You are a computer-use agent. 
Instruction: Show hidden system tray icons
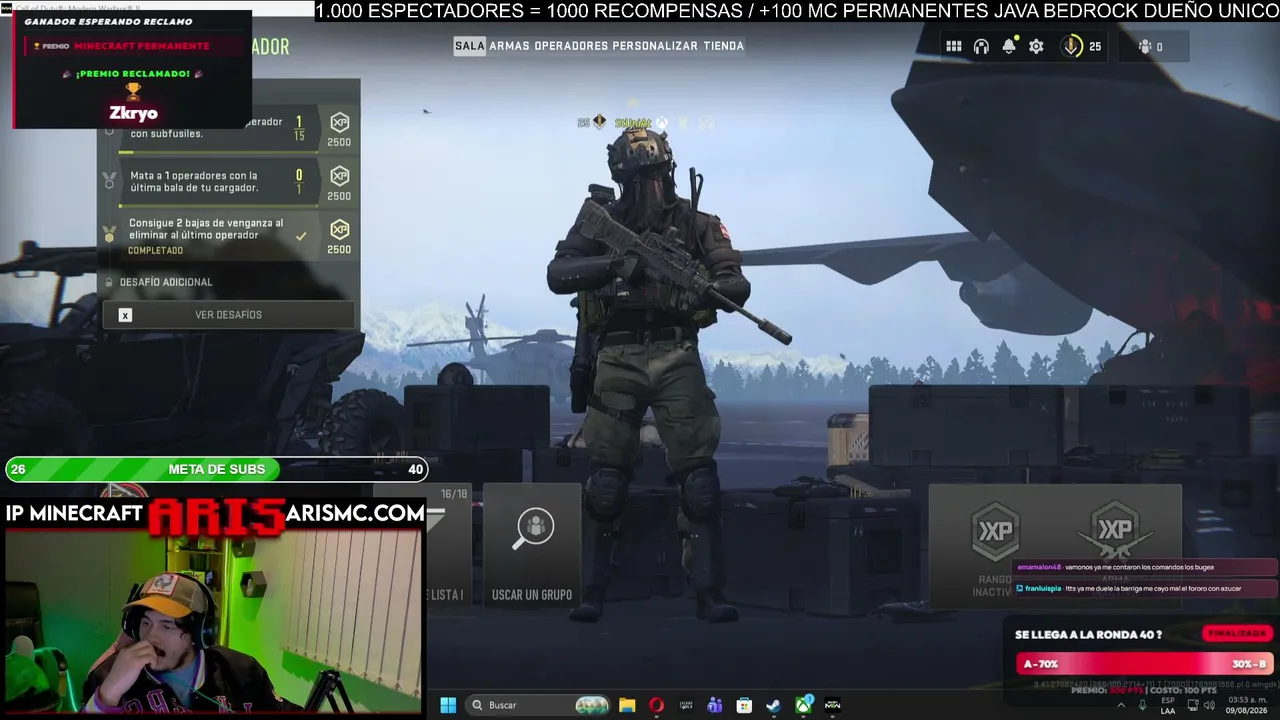(x=1120, y=705)
